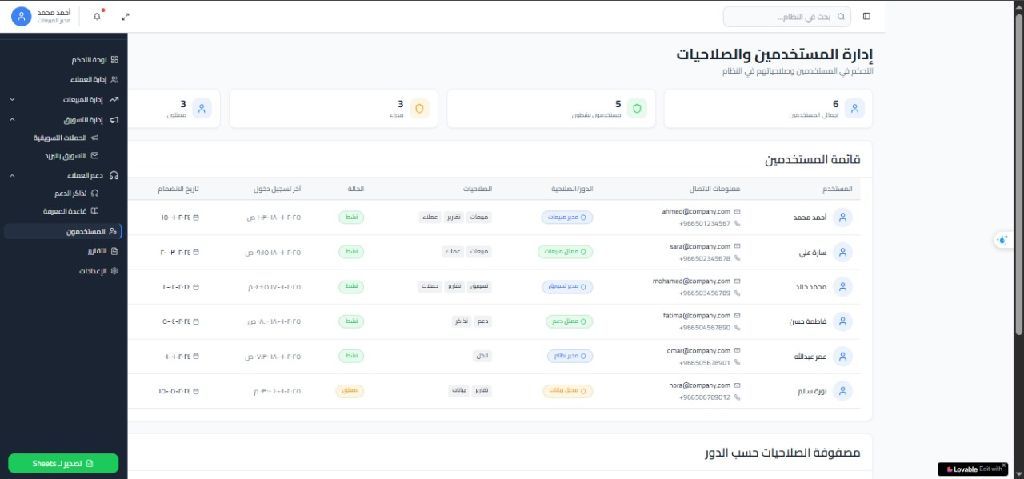Toggle the sidebar panel icon
1024x479 pixels.
(x=866, y=16)
